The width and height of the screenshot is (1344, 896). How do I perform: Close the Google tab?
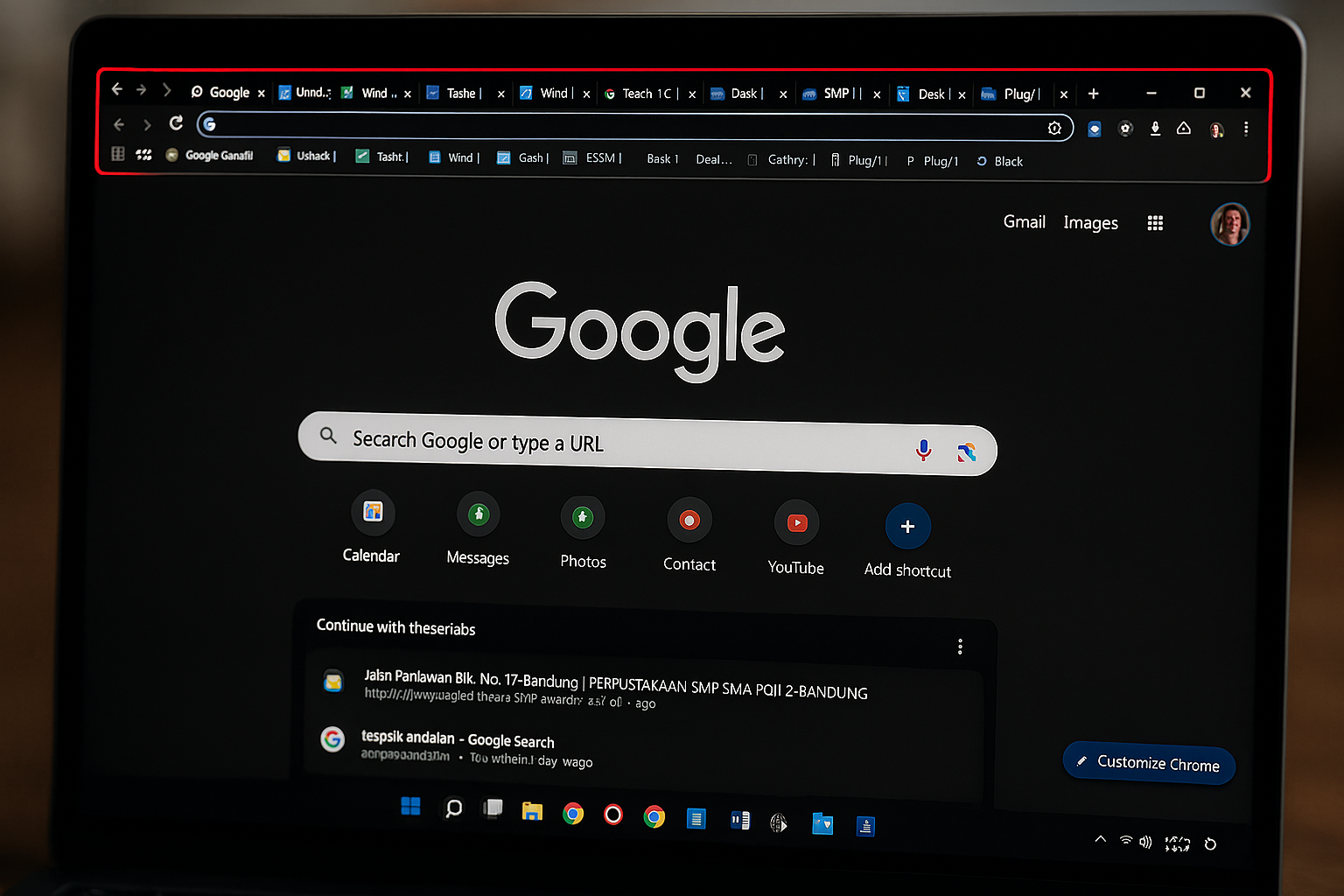(261, 93)
